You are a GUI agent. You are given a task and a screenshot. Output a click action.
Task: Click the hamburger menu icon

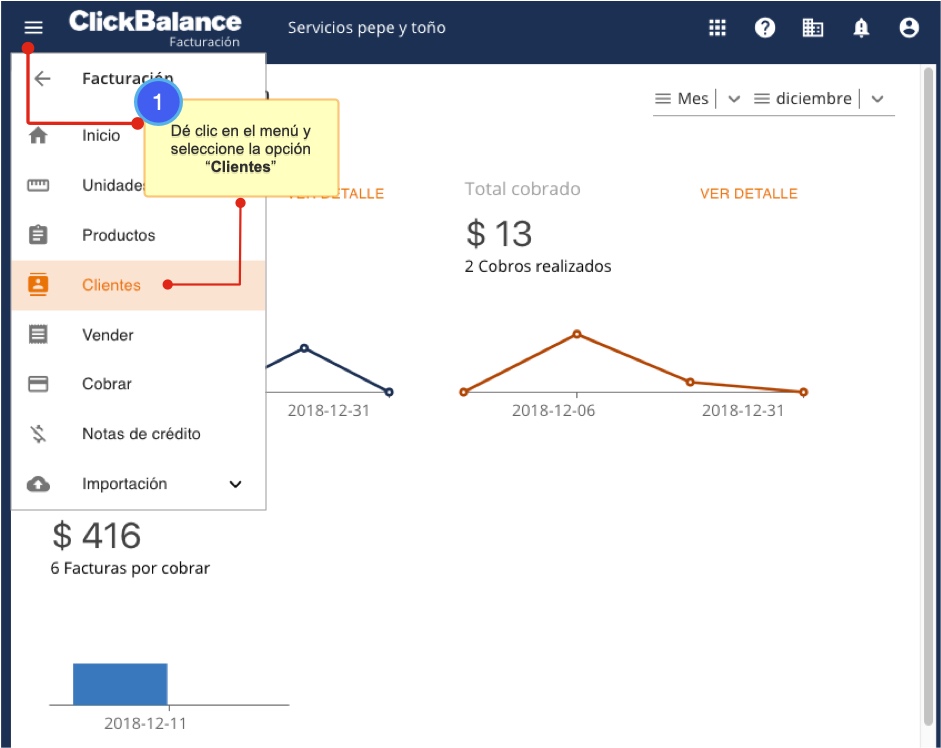click(x=34, y=28)
